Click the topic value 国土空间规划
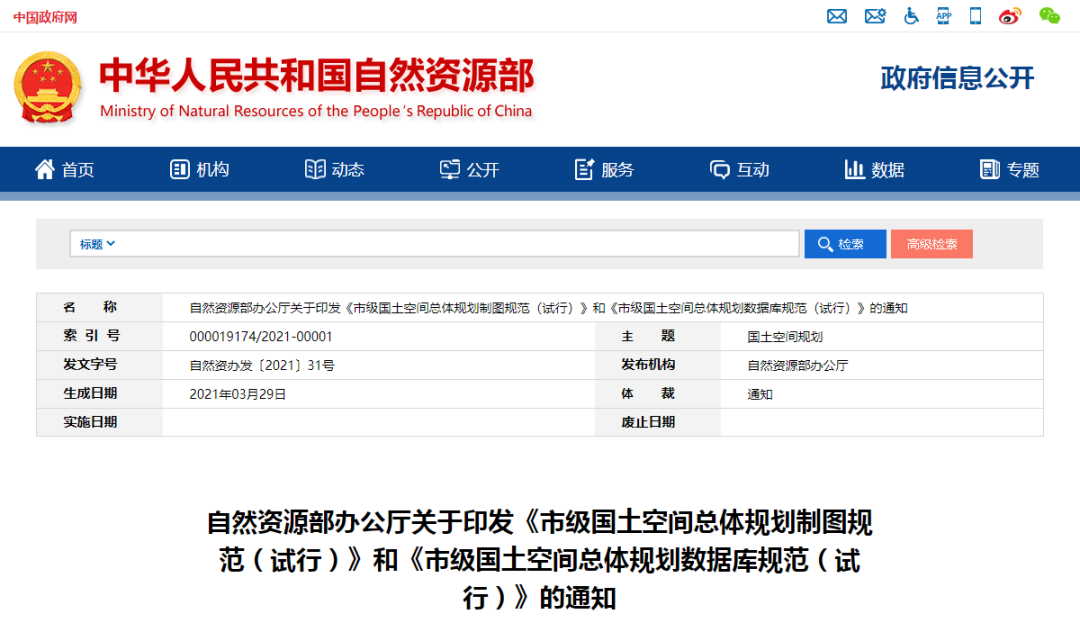 click(785, 337)
